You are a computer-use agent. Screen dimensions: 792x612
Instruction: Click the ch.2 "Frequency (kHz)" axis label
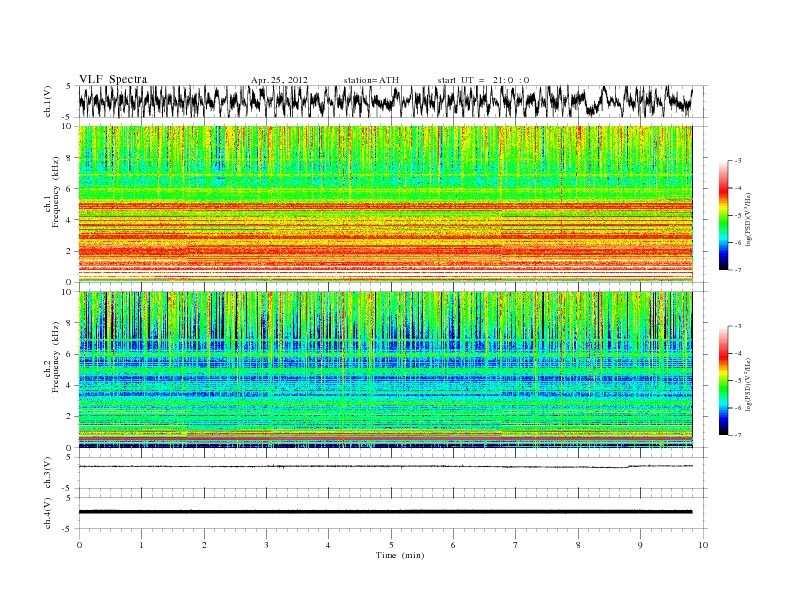coord(56,357)
